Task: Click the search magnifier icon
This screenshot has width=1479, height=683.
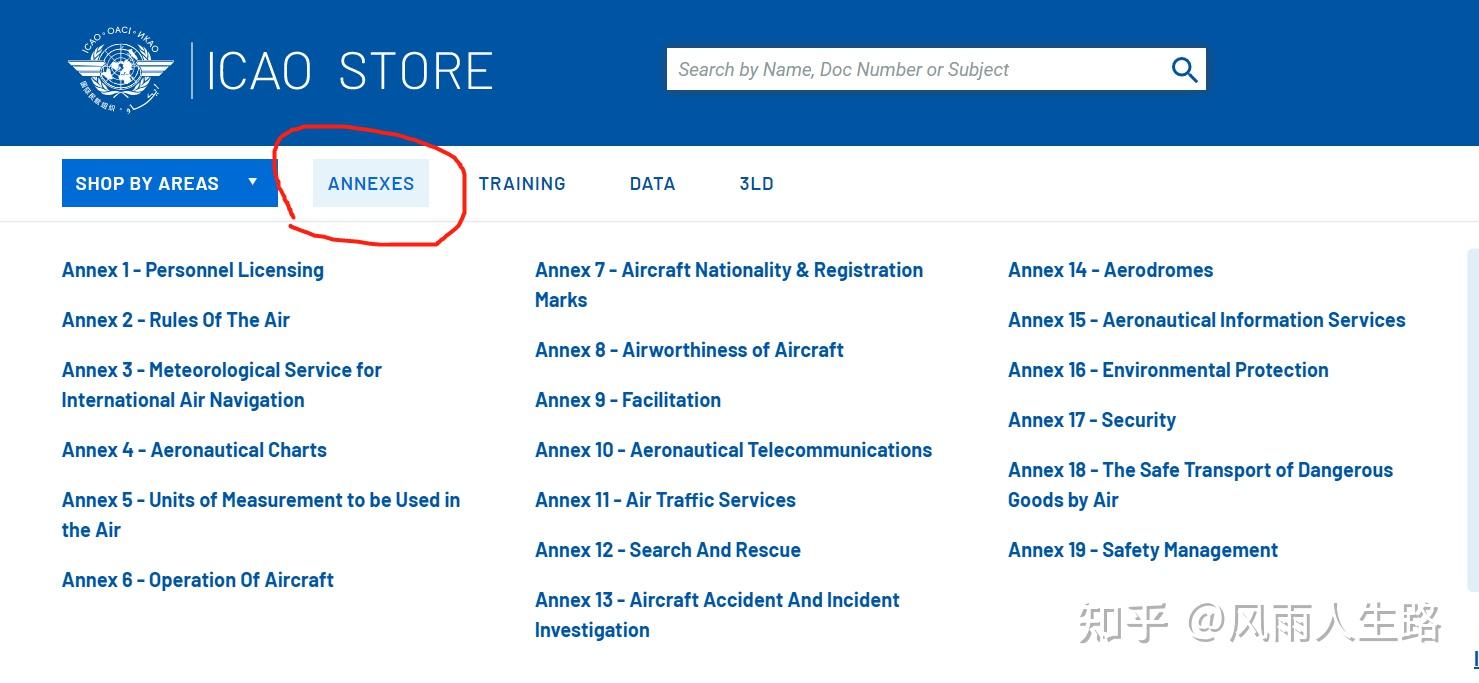Action: pyautogui.click(x=1184, y=68)
